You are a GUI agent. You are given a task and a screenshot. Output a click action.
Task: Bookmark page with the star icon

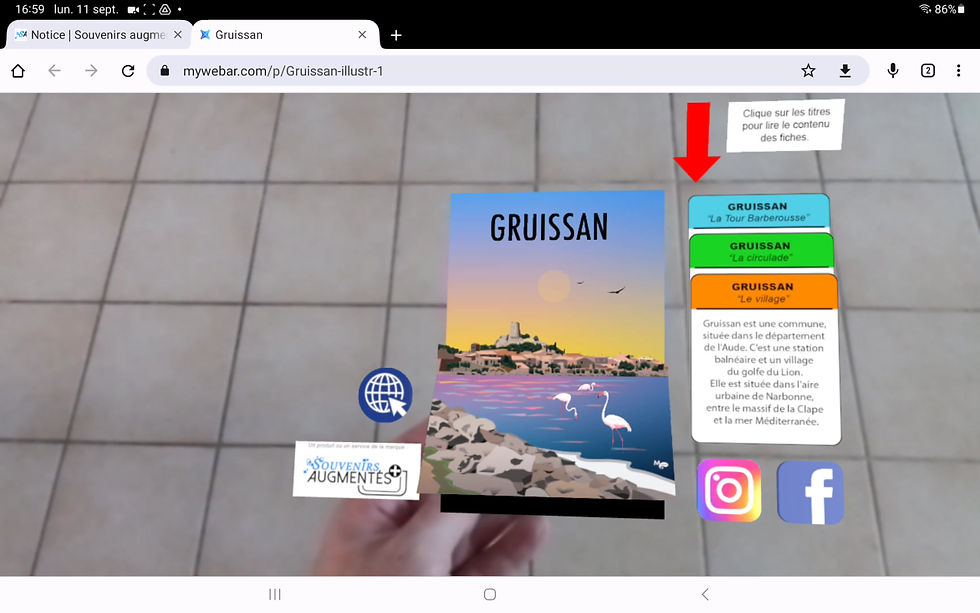pyautogui.click(x=808, y=71)
